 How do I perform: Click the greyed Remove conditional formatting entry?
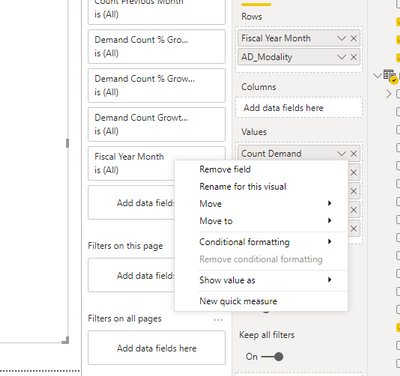[261, 259]
